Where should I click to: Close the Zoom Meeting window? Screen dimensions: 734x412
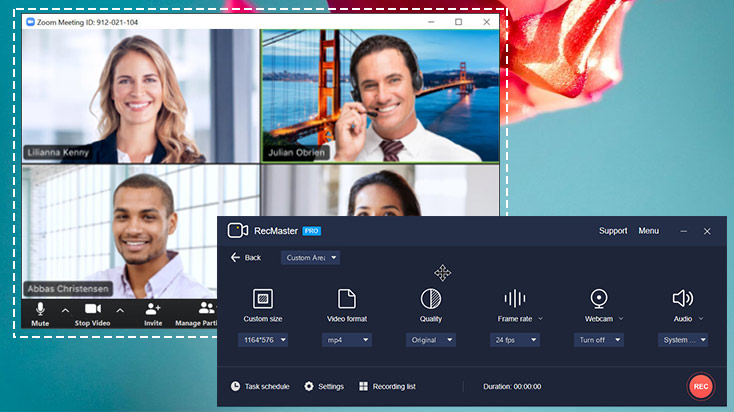(x=486, y=22)
